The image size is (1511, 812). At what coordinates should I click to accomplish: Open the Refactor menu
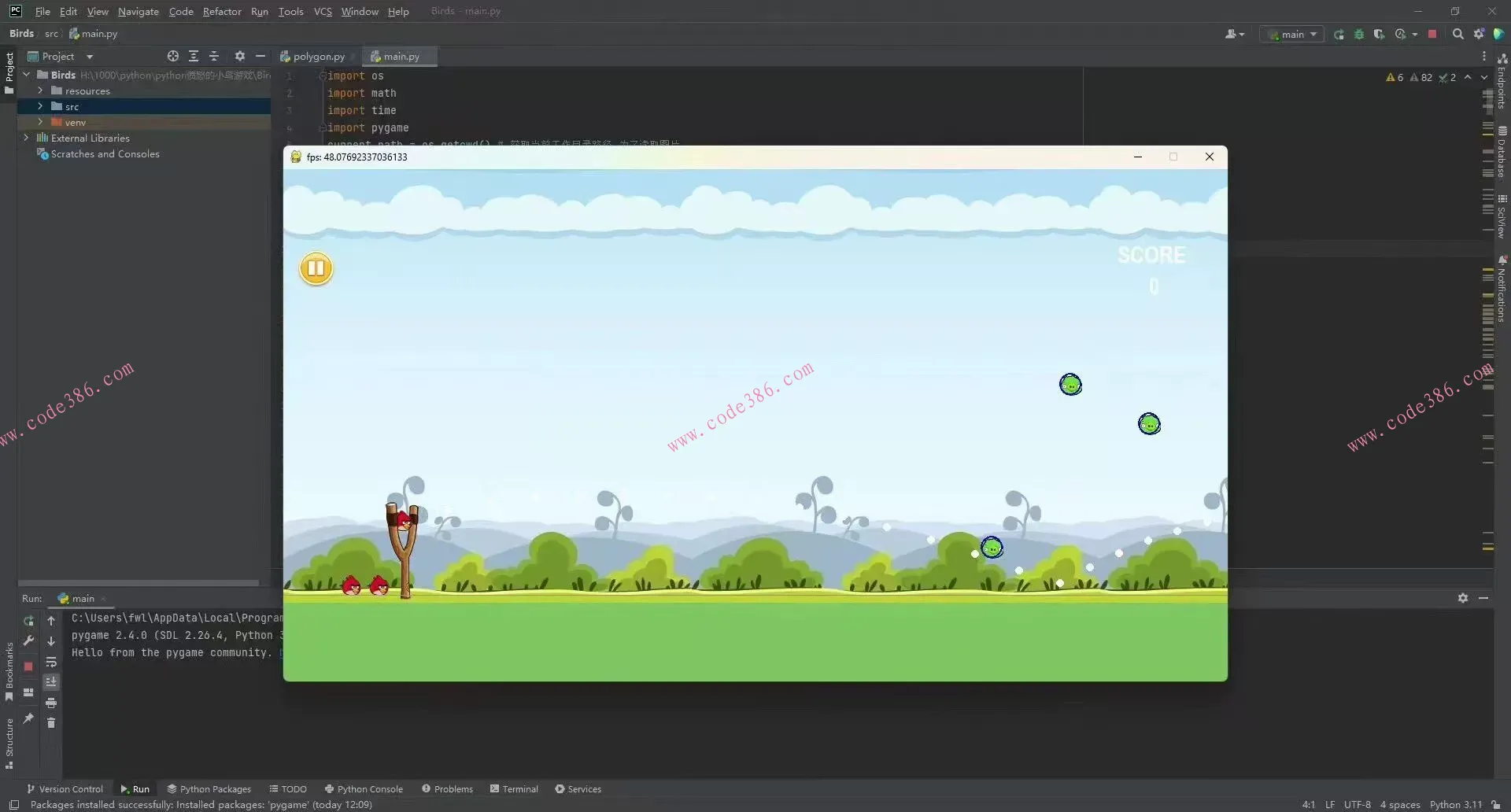click(222, 12)
